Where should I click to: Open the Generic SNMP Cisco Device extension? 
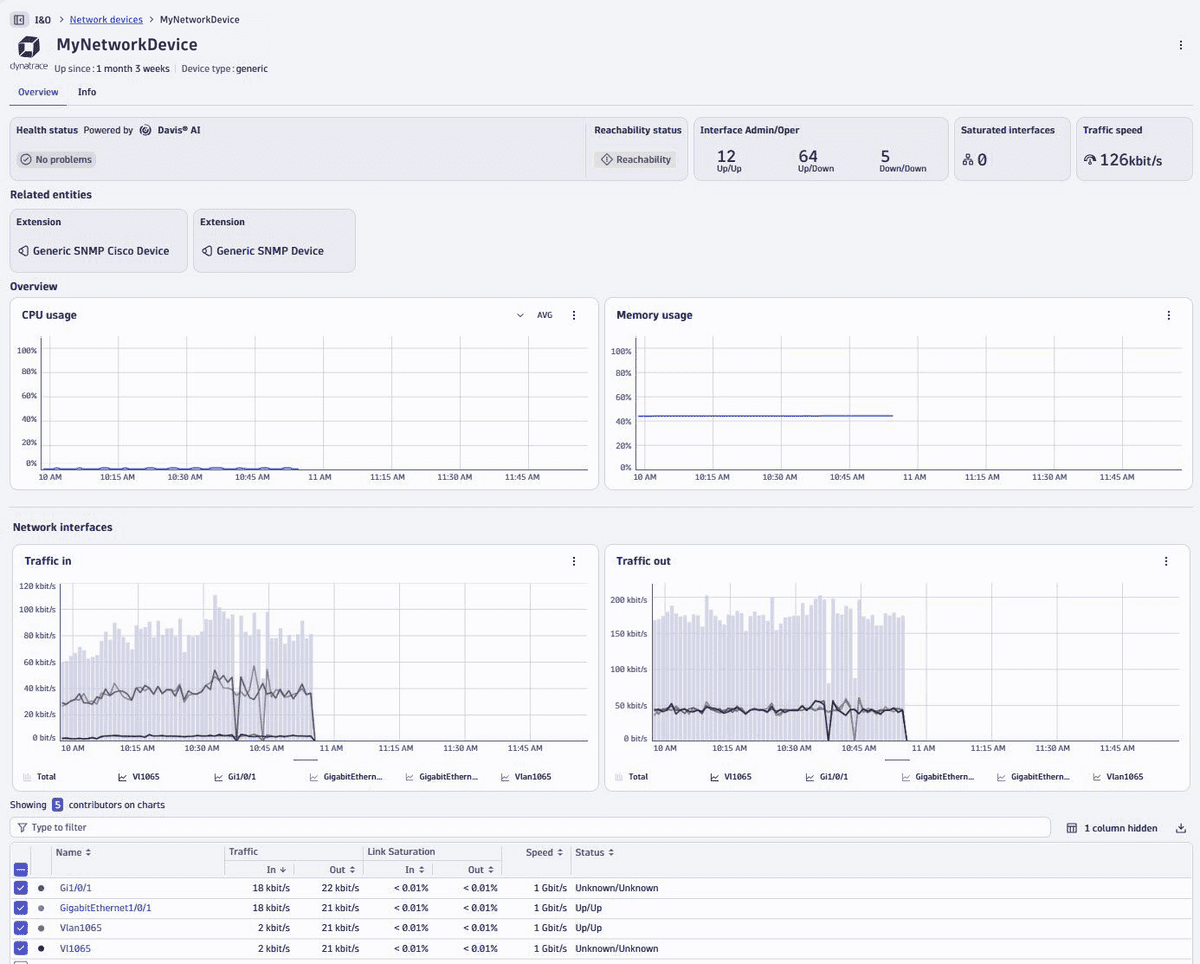click(98, 241)
